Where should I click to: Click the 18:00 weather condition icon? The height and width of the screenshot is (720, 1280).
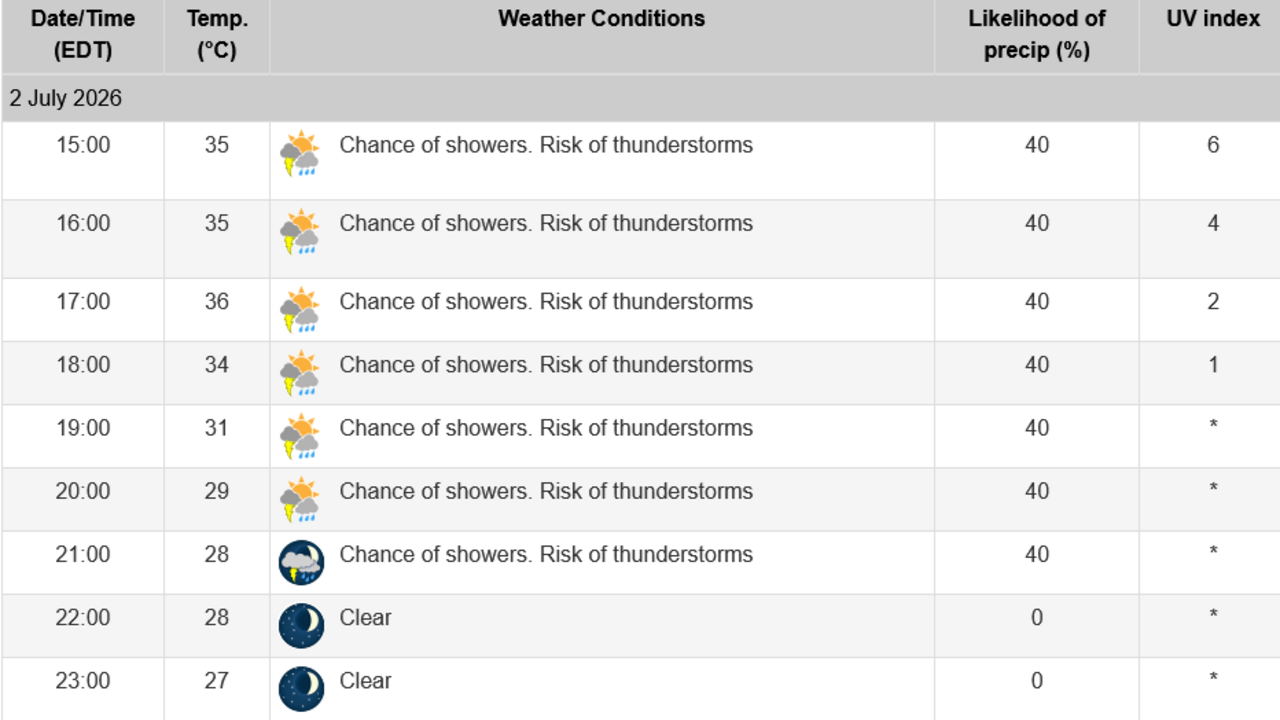coord(300,373)
